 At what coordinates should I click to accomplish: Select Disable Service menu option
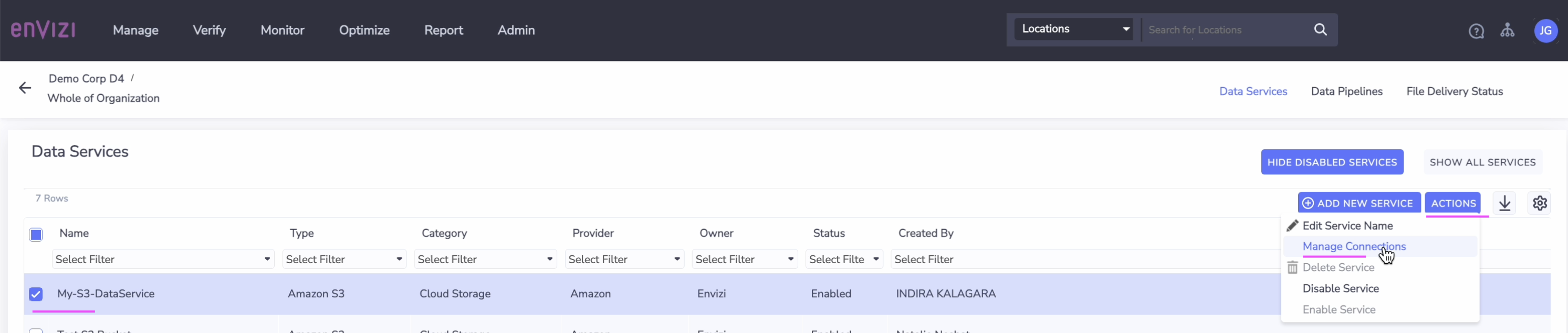(1340, 288)
